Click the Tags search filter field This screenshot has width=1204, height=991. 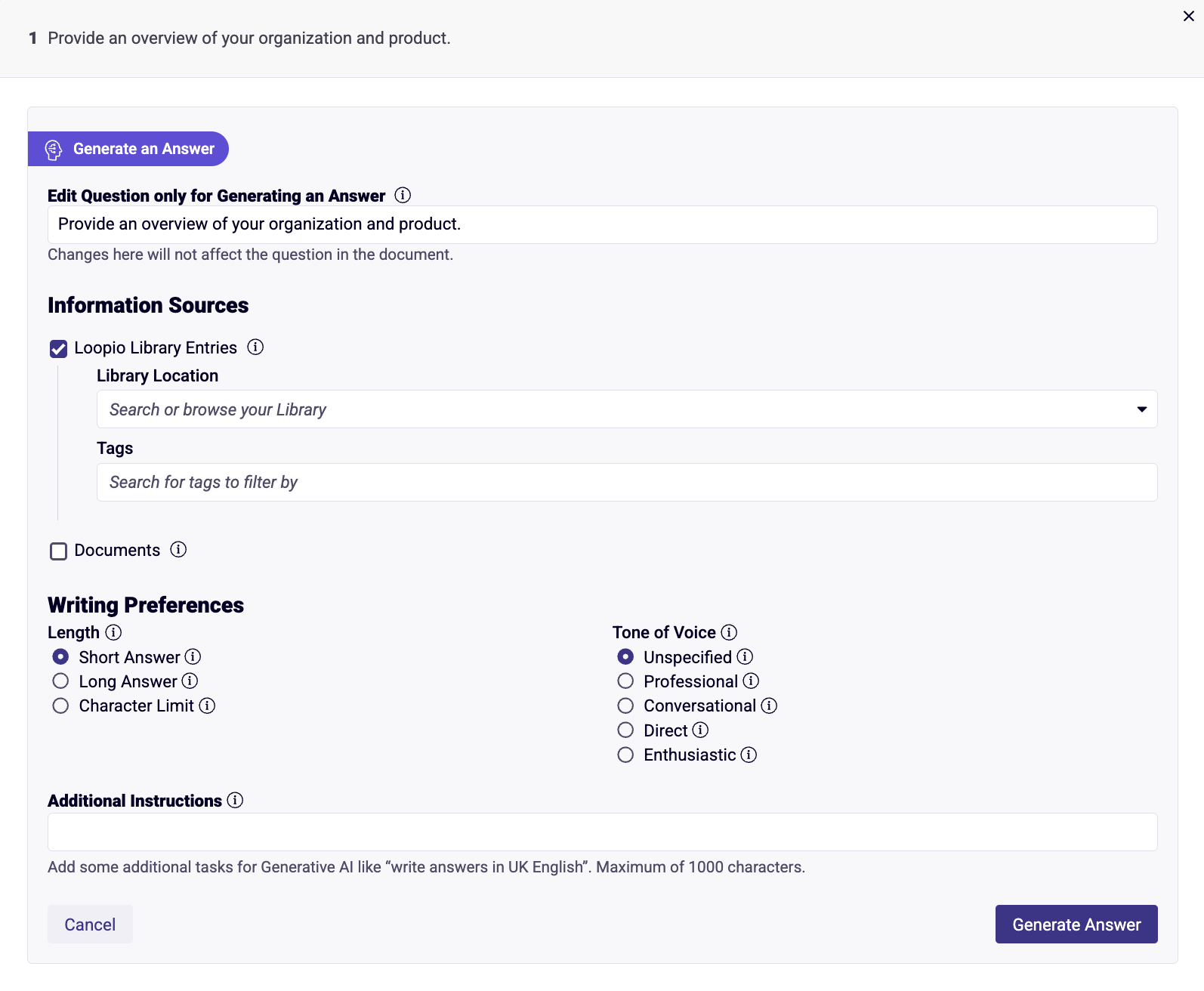626,483
